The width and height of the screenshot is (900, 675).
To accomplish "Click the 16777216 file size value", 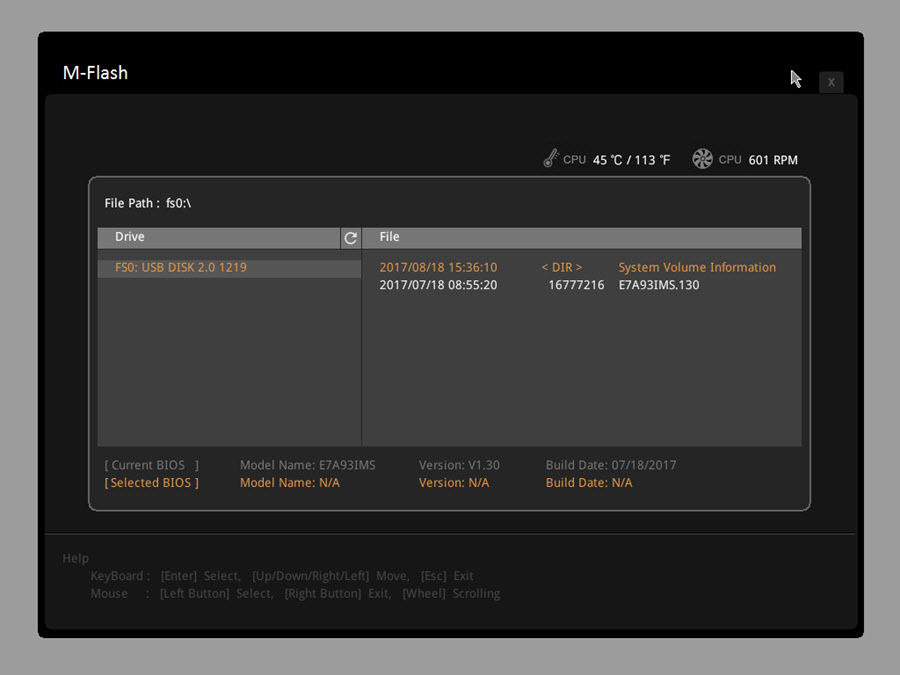I will pyautogui.click(x=576, y=285).
